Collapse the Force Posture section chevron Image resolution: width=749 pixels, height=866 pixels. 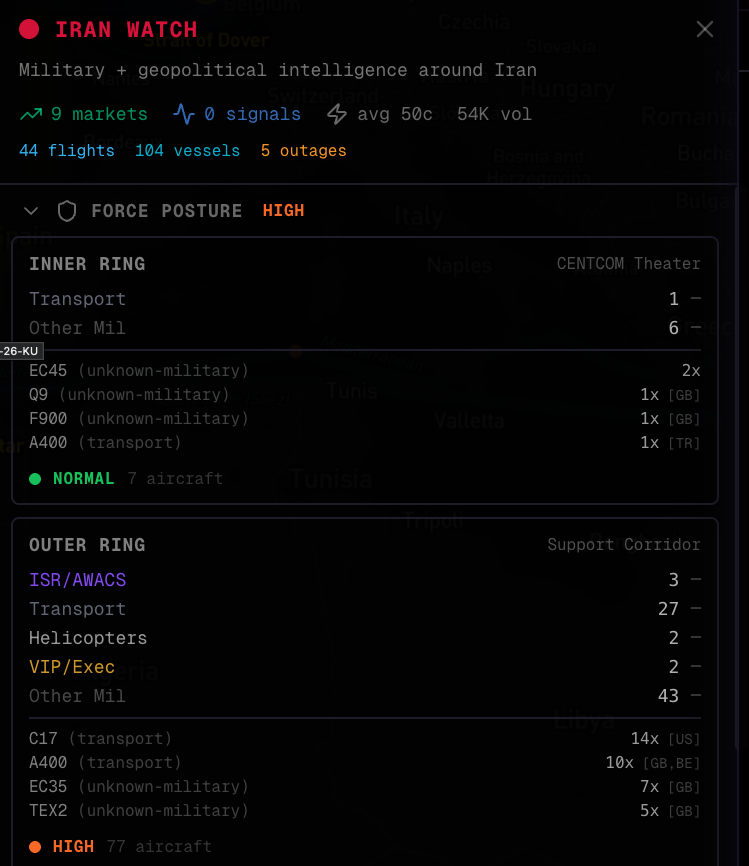click(x=31, y=211)
